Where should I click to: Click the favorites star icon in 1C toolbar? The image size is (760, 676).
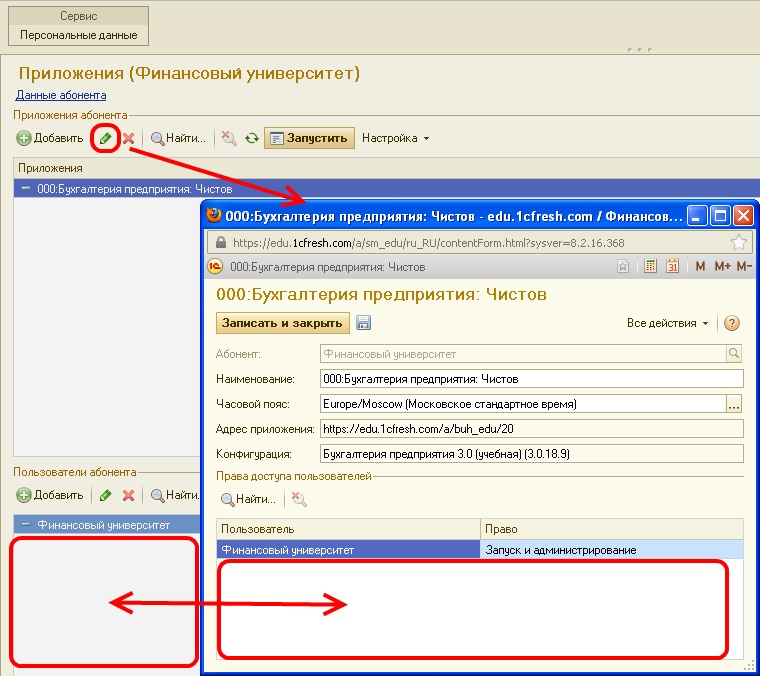tap(623, 266)
